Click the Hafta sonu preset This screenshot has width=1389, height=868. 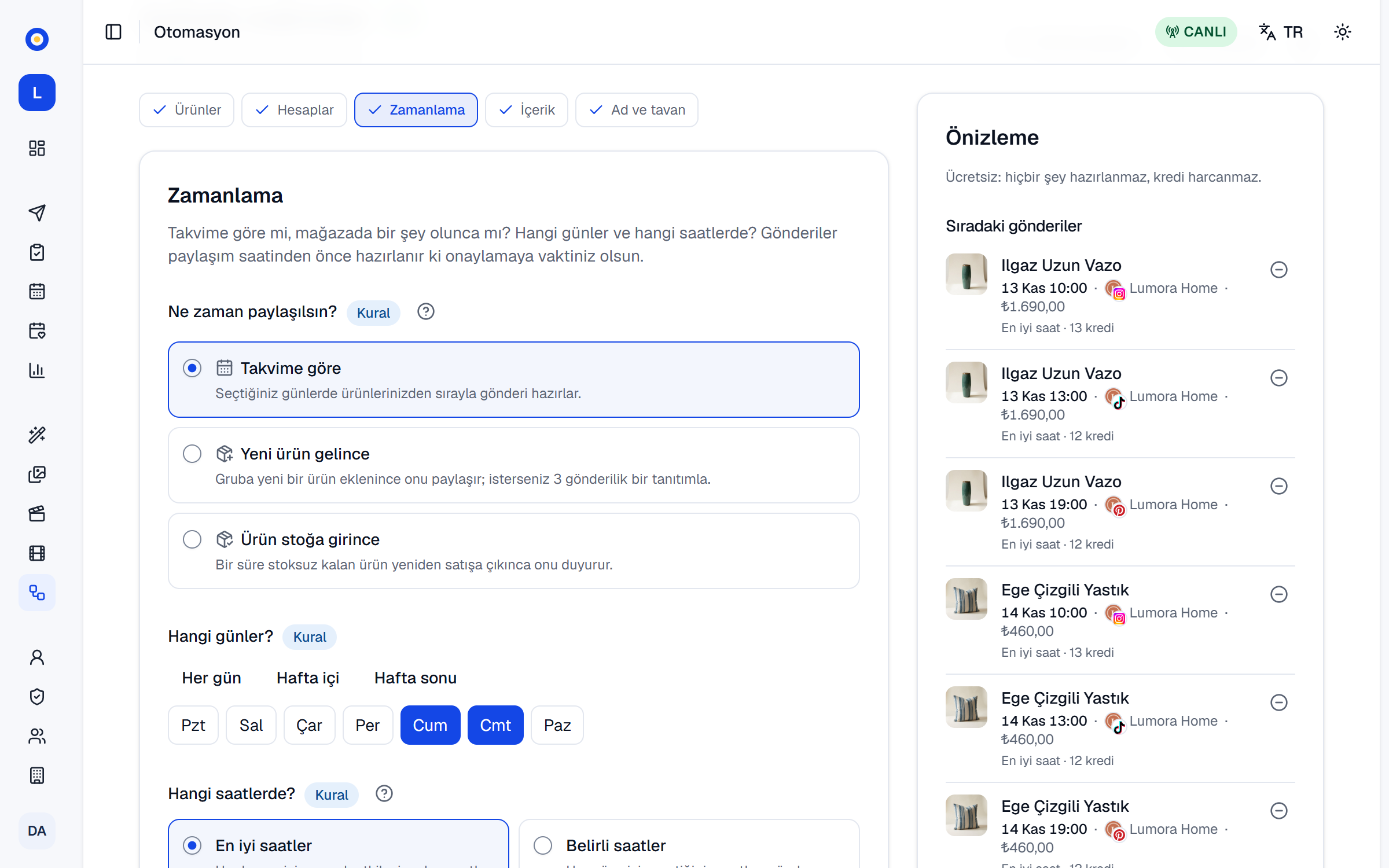click(416, 678)
